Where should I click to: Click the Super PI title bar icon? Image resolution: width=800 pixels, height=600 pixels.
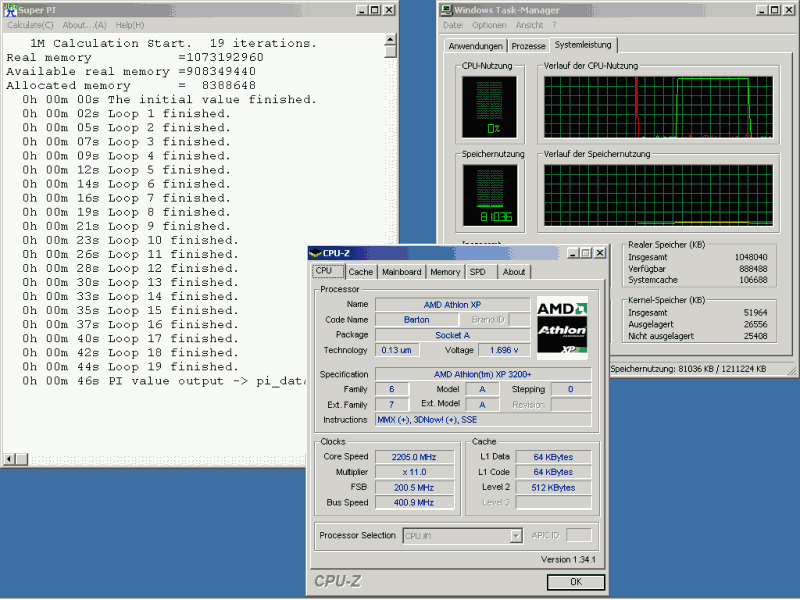click(x=10, y=10)
